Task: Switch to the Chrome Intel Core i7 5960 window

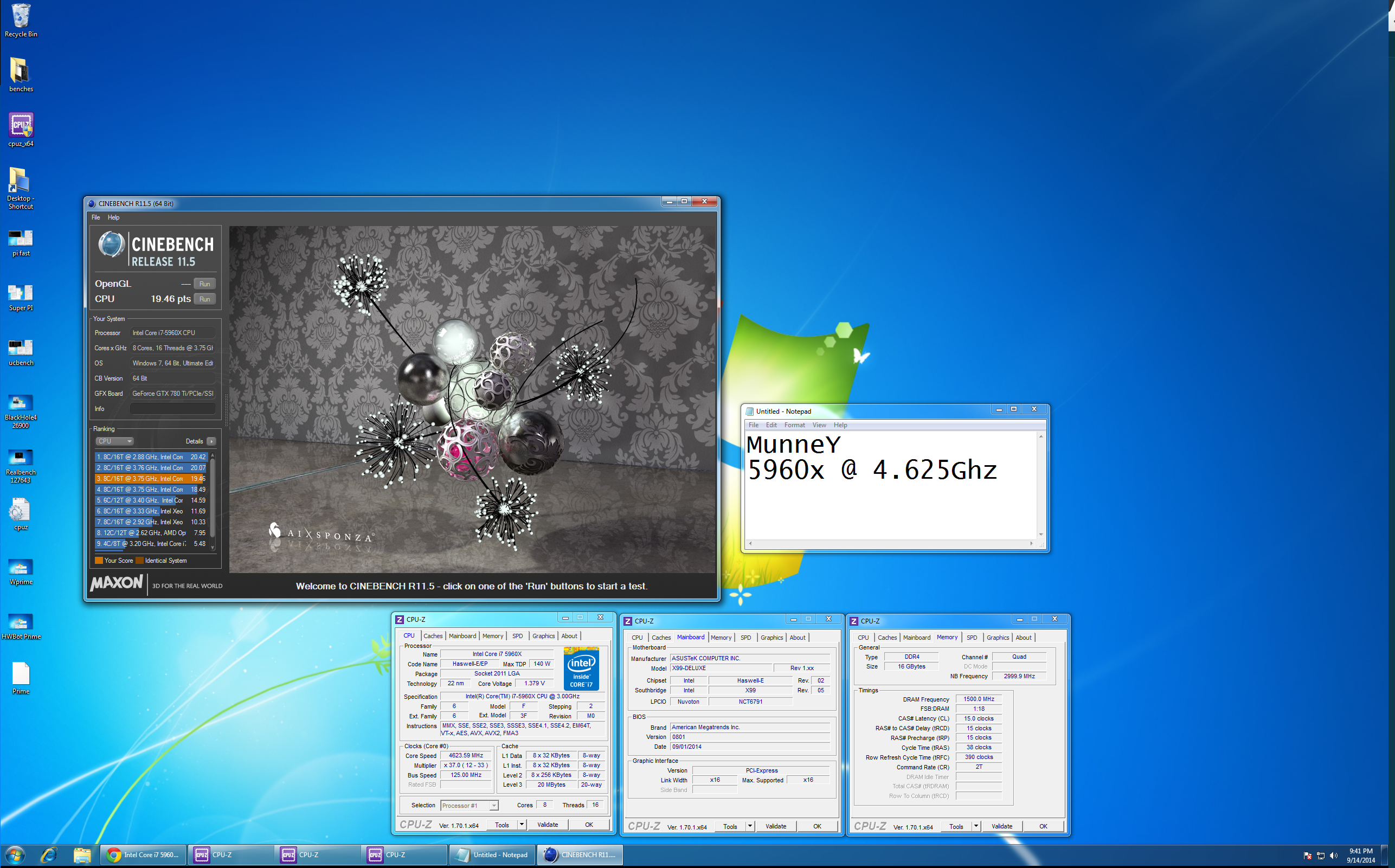Action: click(x=144, y=855)
